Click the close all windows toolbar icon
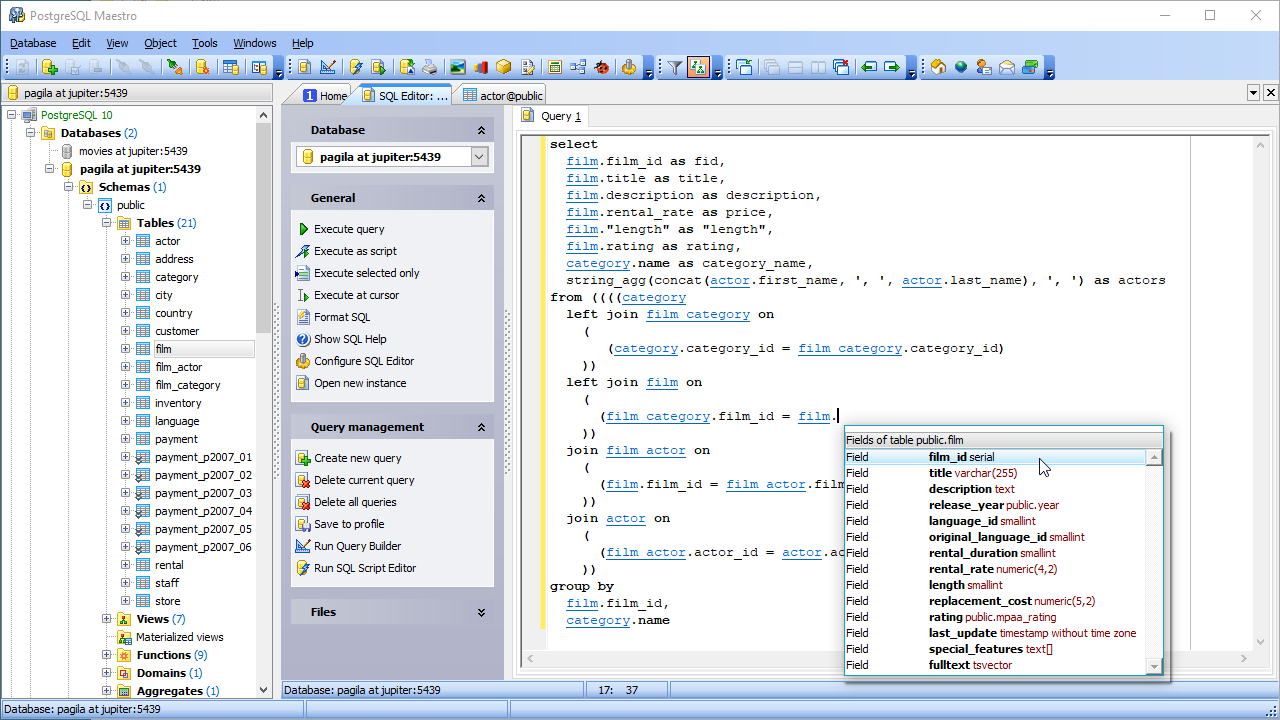Image resolution: width=1280 pixels, height=720 pixels. pos(840,67)
